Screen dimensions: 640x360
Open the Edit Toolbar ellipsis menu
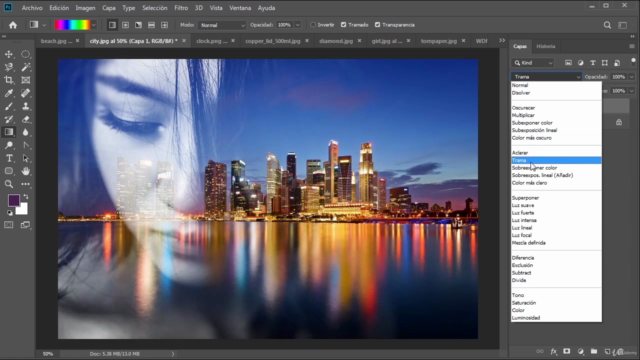pos(25,184)
